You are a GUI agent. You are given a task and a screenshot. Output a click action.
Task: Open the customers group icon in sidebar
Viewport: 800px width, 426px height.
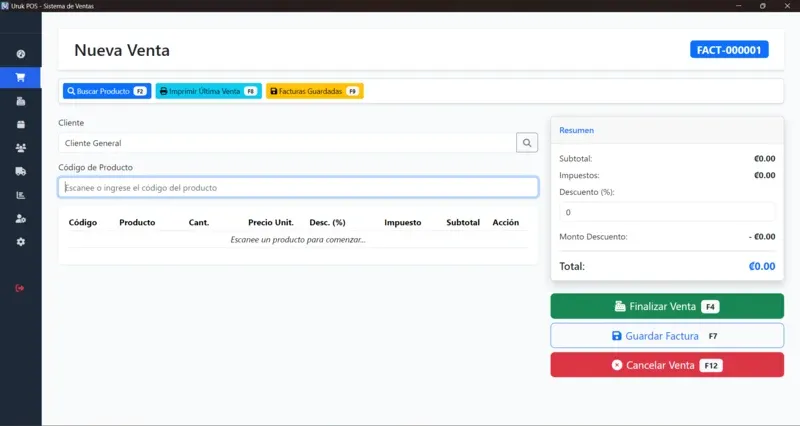click(20, 148)
